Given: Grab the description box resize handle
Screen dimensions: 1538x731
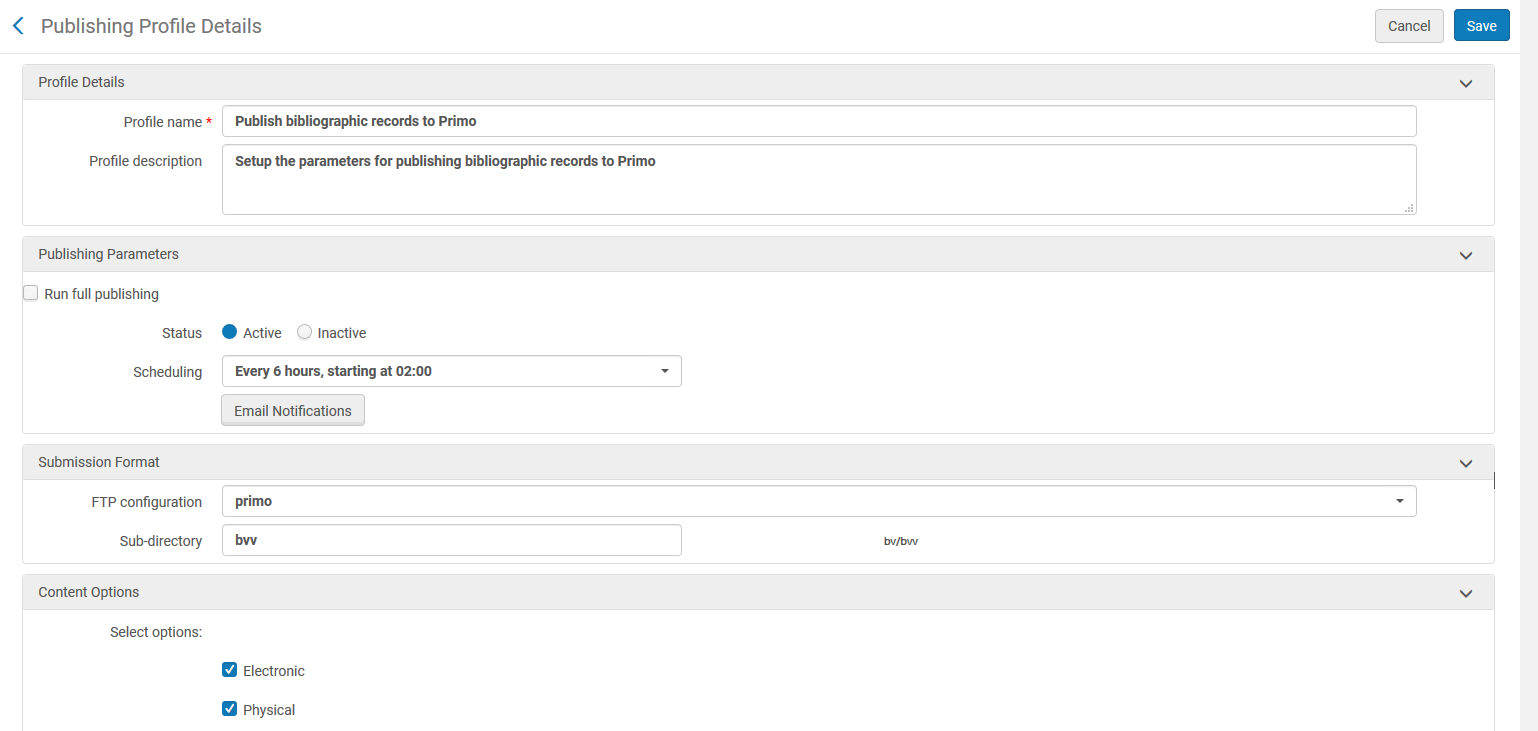Looking at the screenshot, I should [1409, 208].
